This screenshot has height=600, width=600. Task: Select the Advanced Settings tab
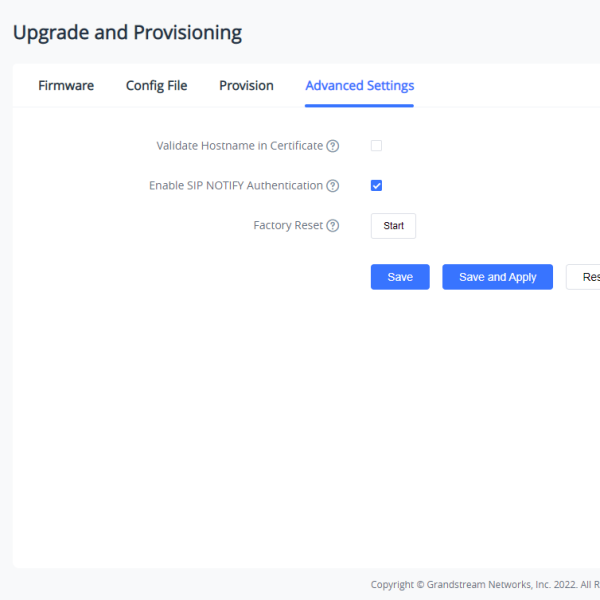coord(359,86)
